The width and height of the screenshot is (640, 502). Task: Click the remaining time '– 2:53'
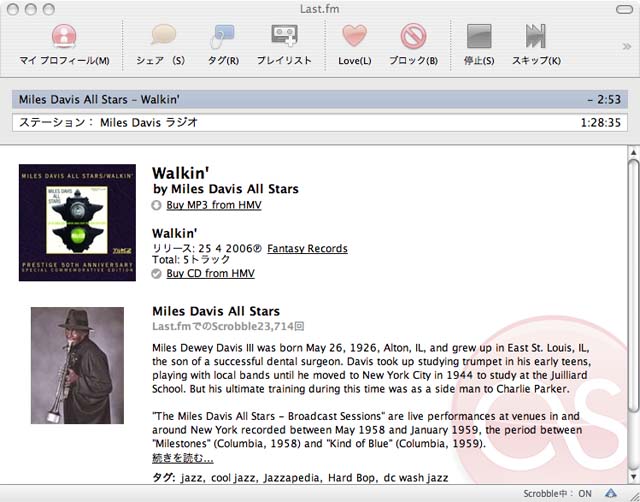click(604, 100)
